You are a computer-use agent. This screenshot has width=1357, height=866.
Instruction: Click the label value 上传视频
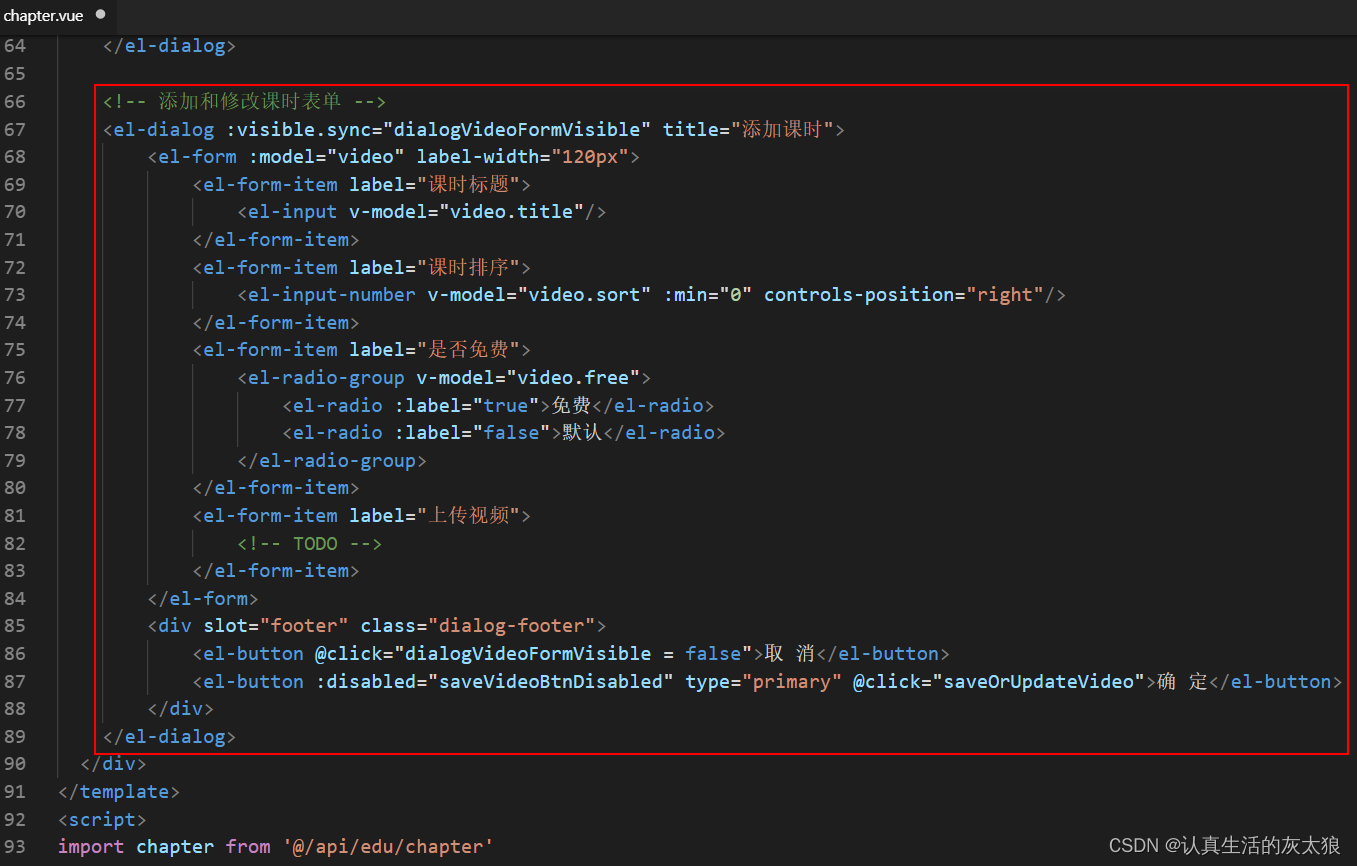(x=468, y=516)
